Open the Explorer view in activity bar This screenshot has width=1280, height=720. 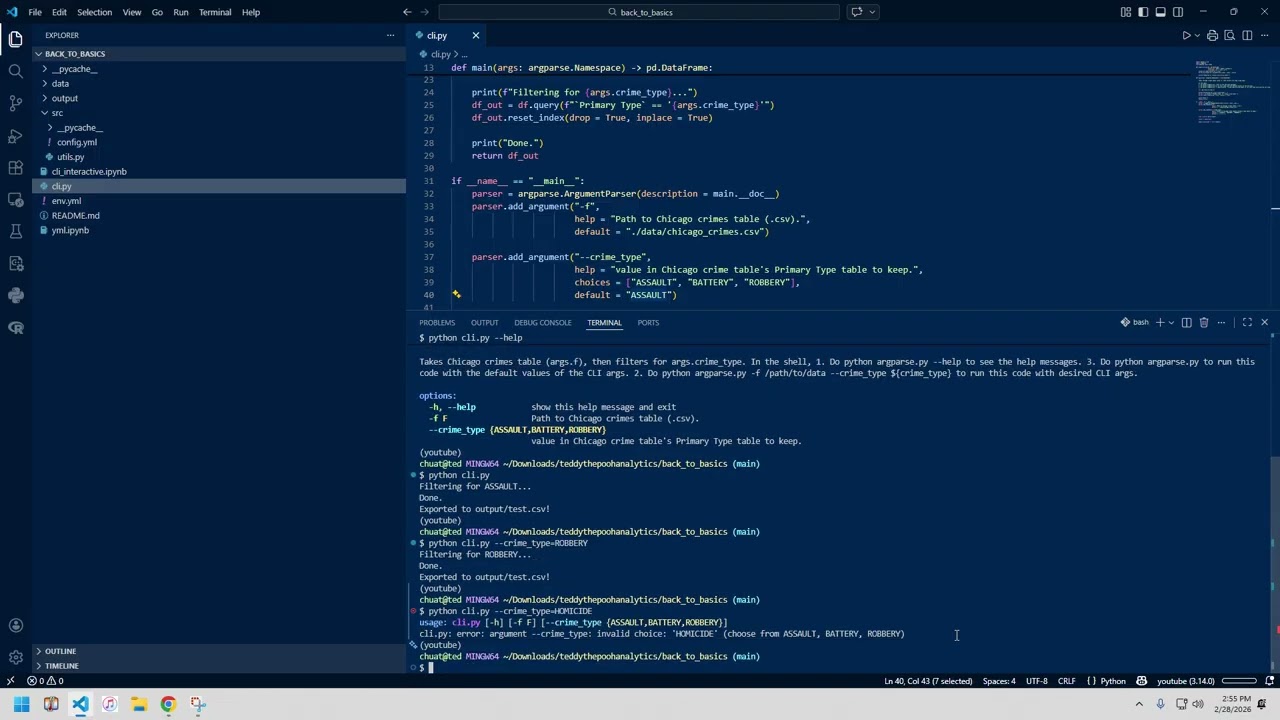tap(15, 39)
